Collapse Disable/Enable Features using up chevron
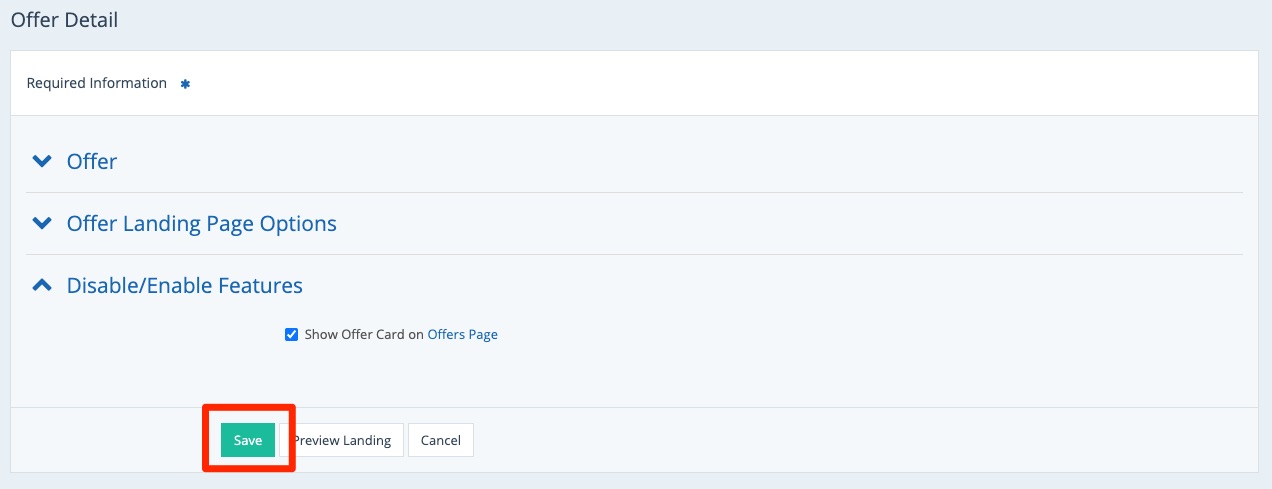The width and height of the screenshot is (1272, 489). [x=41, y=285]
